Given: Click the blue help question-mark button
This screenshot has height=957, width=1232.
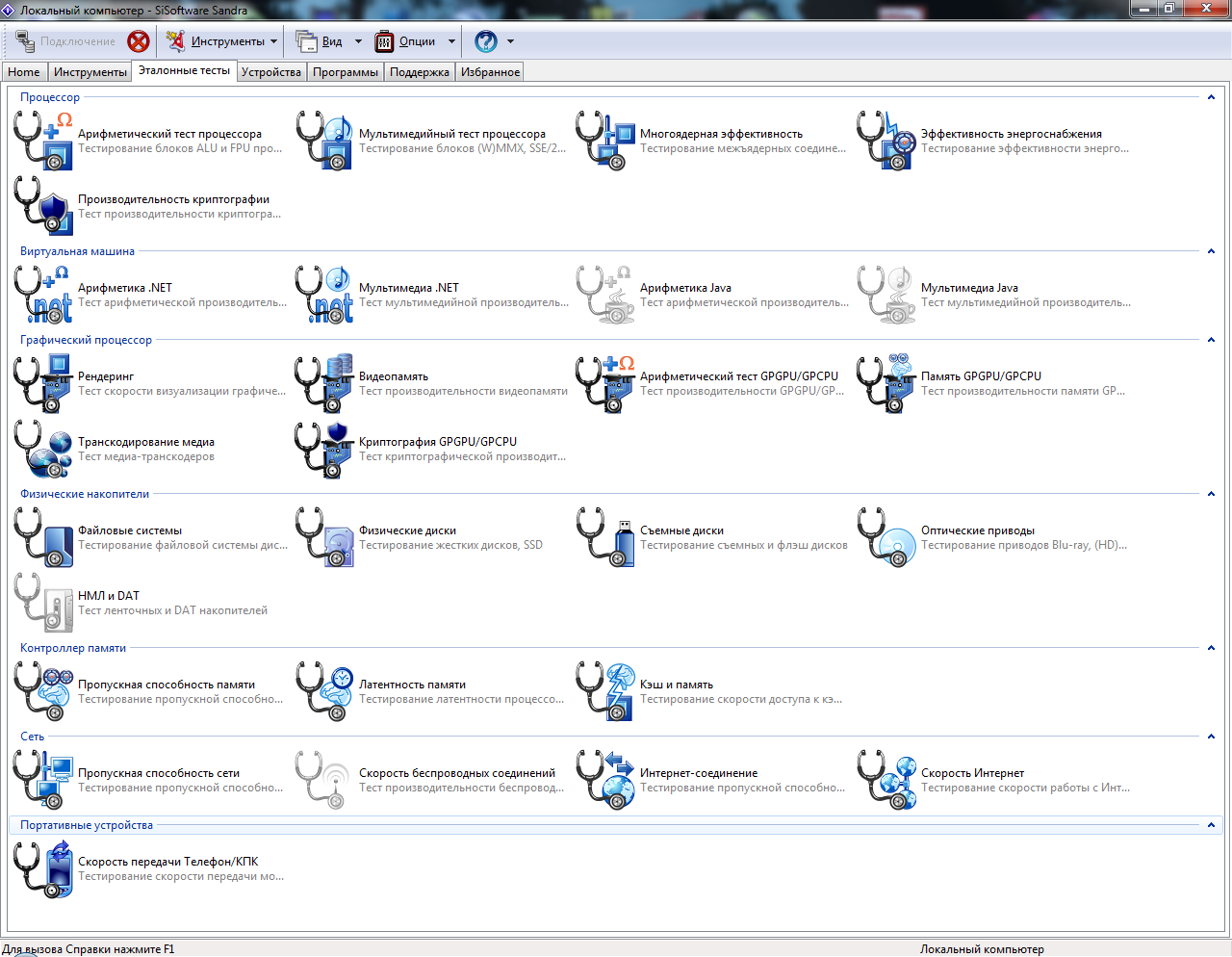Looking at the screenshot, I should click(486, 41).
